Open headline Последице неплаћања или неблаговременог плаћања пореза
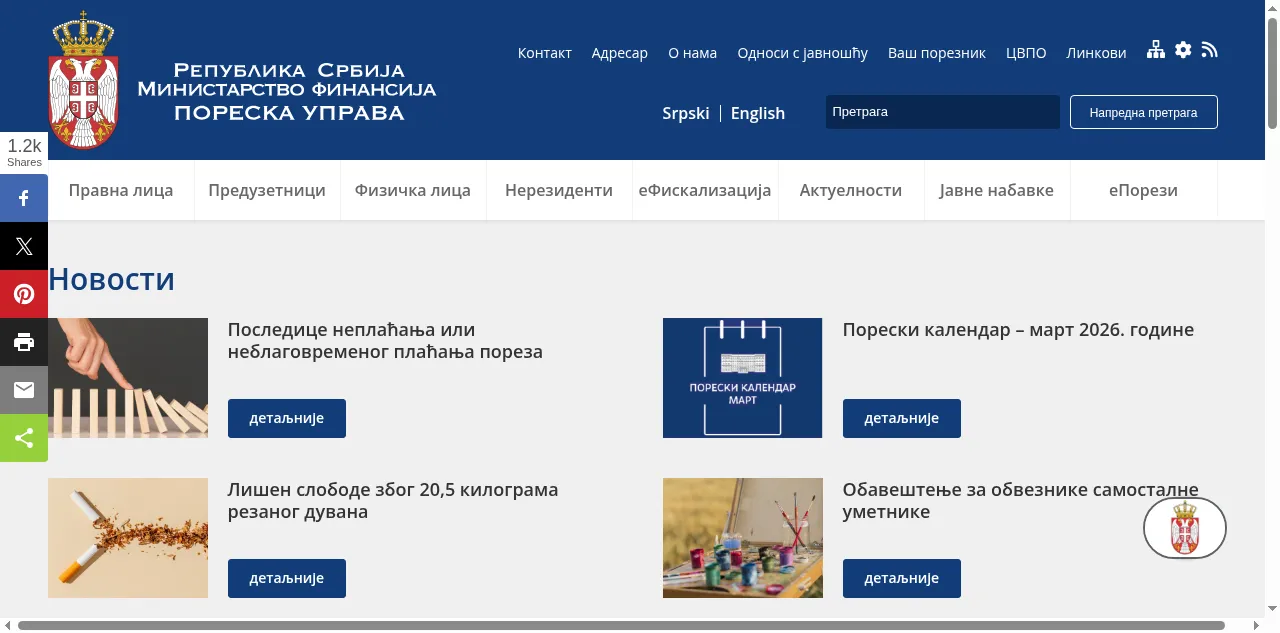 385,341
